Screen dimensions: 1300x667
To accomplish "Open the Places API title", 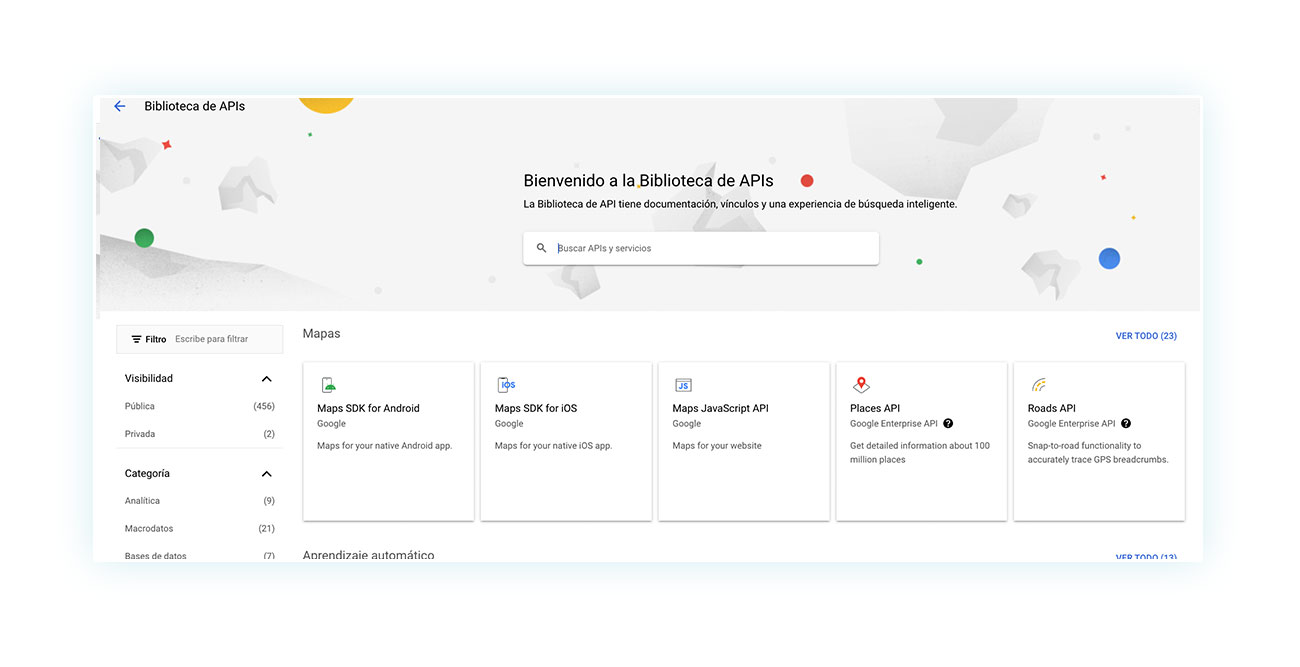I will pos(875,408).
